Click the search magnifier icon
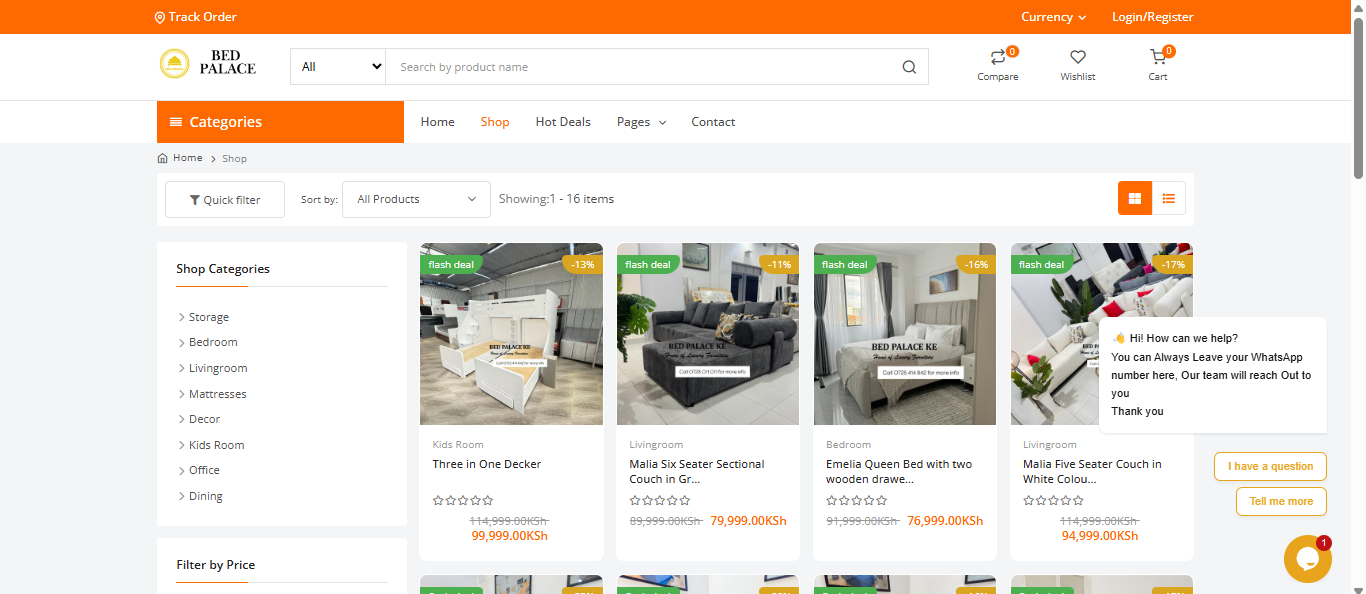Image resolution: width=1366 pixels, height=594 pixels. pyautogui.click(x=908, y=67)
